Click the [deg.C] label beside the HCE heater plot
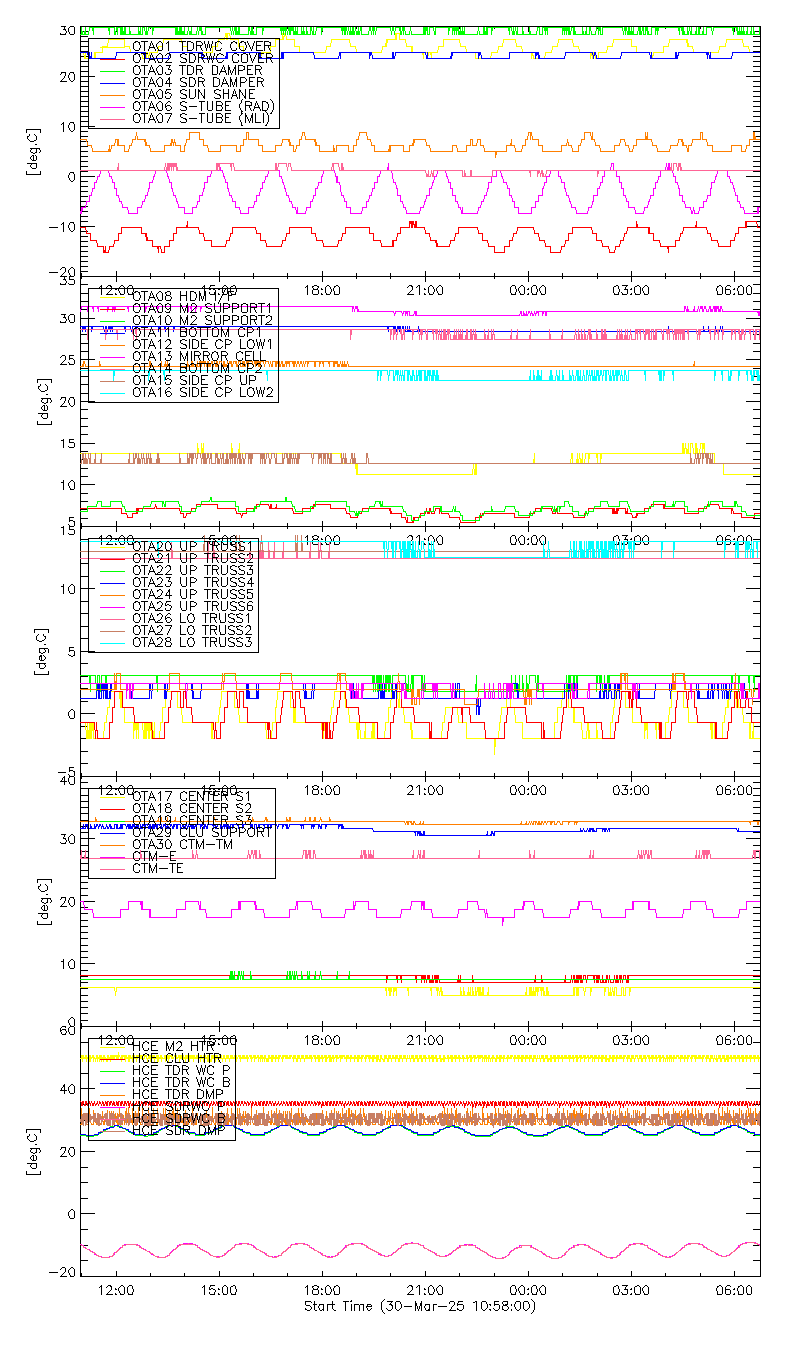The height and width of the screenshot is (1350, 800). click(33, 1152)
